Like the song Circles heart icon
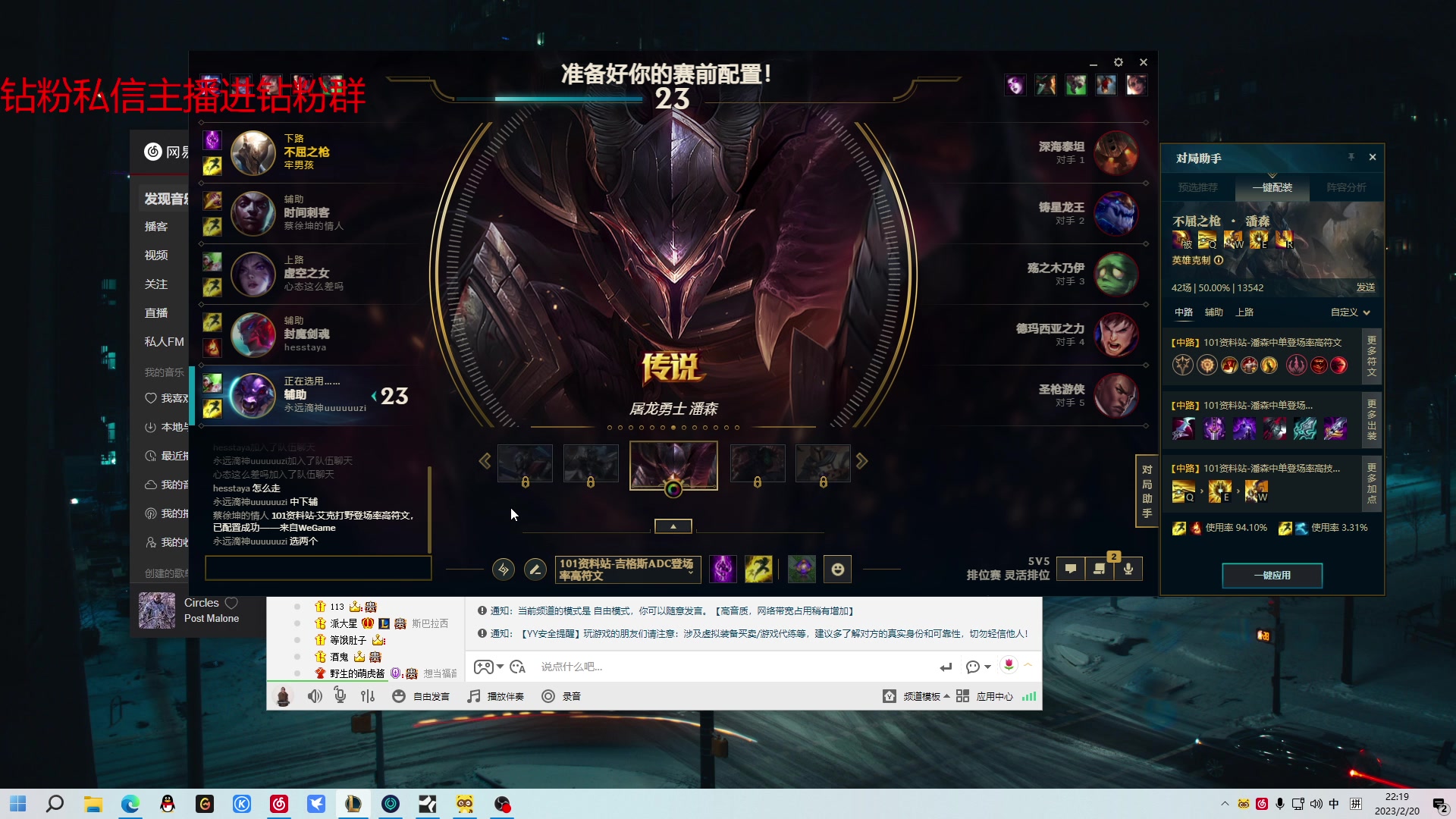Viewport: 1456px width, 819px height. click(231, 603)
